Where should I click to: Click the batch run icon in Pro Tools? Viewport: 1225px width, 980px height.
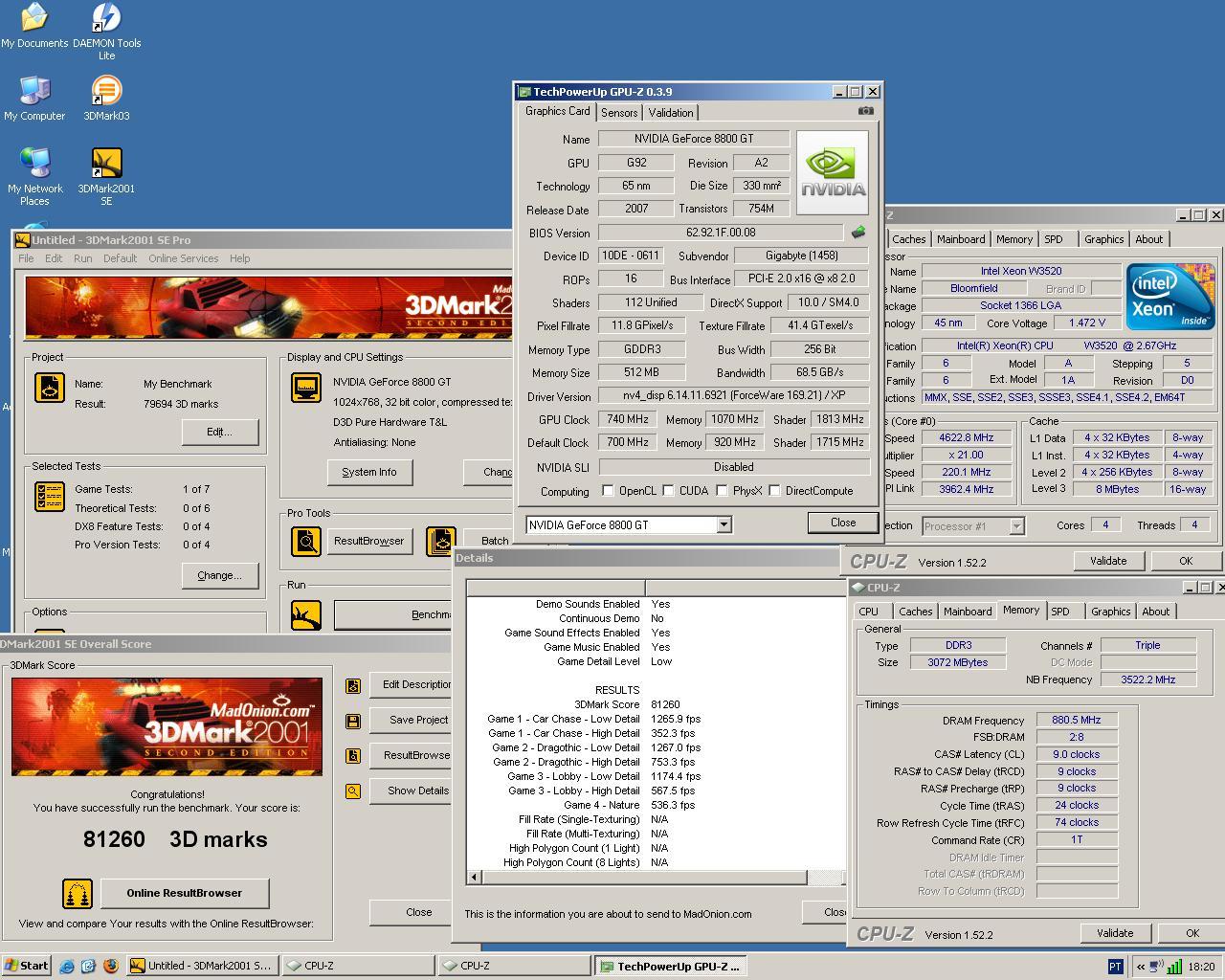point(441,541)
